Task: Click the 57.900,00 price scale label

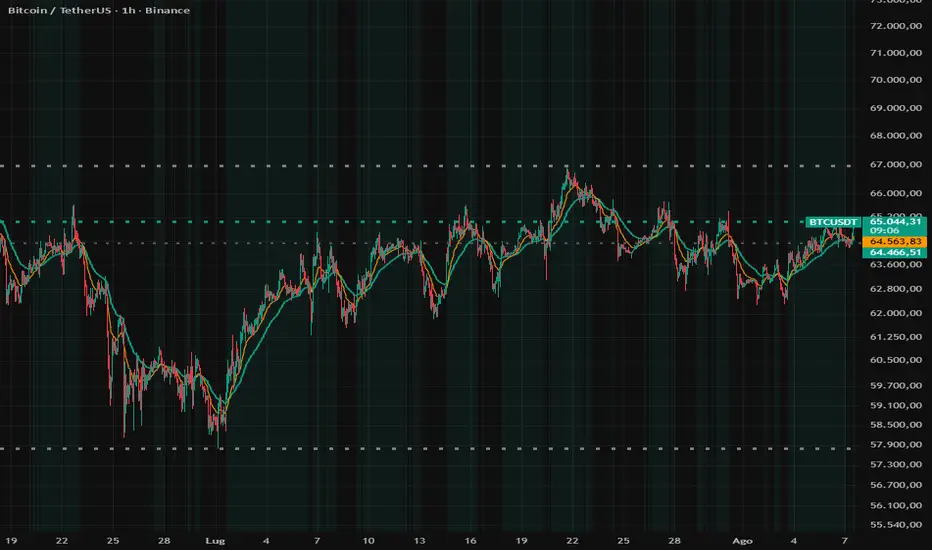Action: [896, 444]
